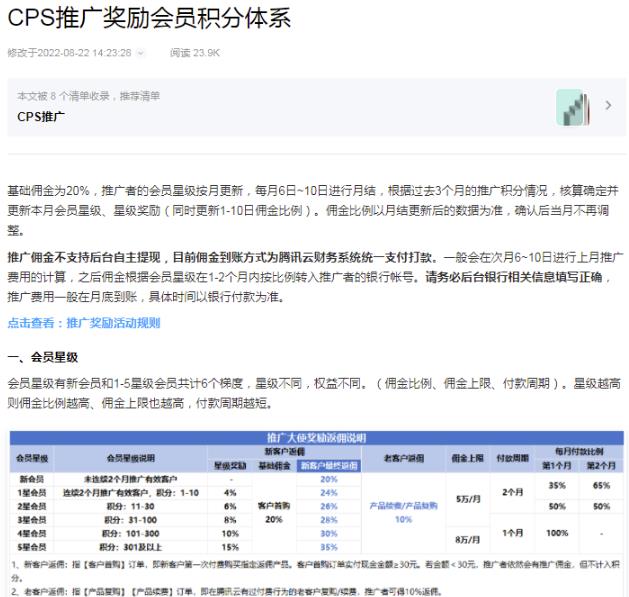This screenshot has width=629, height=597.
Task: Open the CPS推广 collection thumbnail image
Action: tap(573, 106)
